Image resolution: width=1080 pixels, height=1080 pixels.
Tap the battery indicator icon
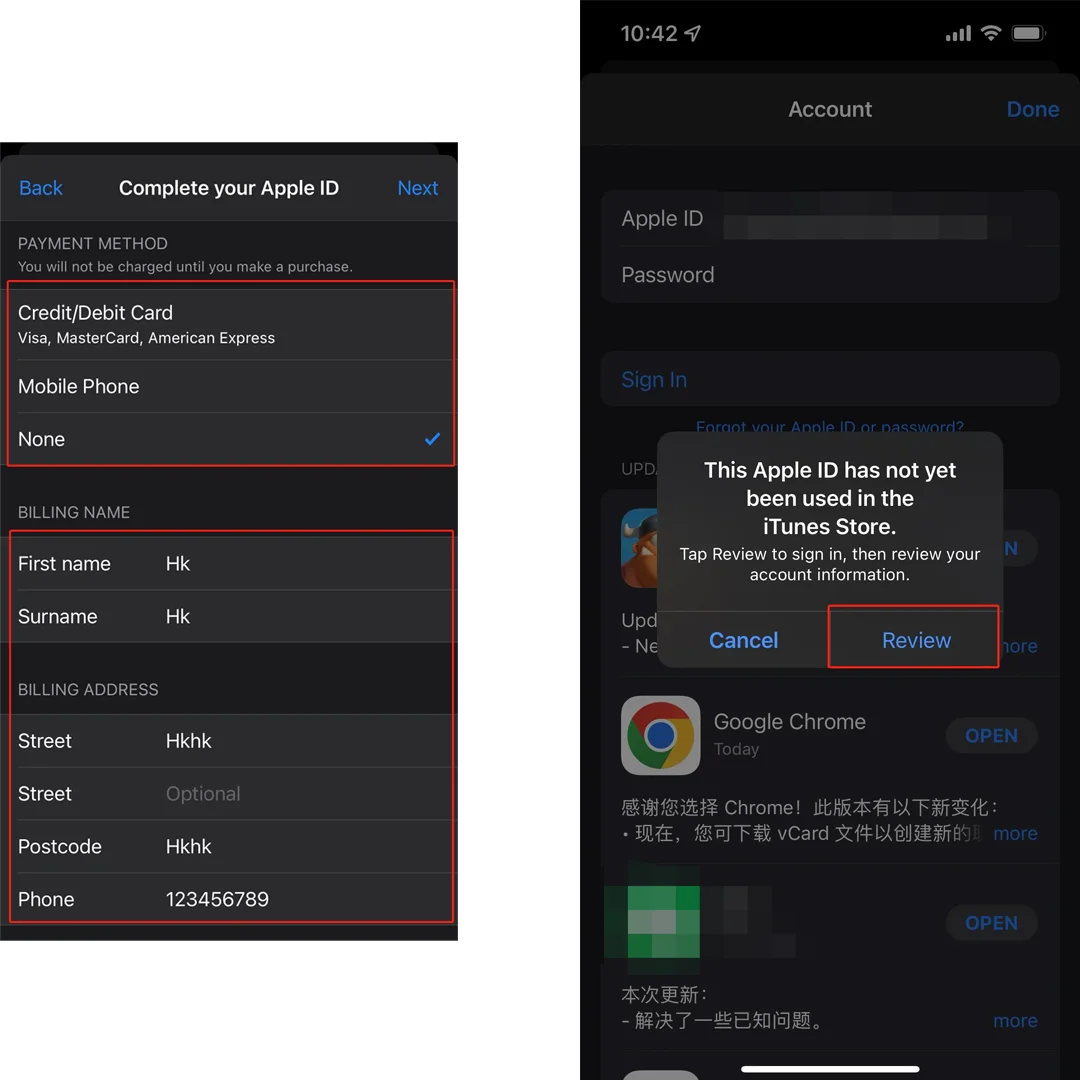coord(1029,33)
